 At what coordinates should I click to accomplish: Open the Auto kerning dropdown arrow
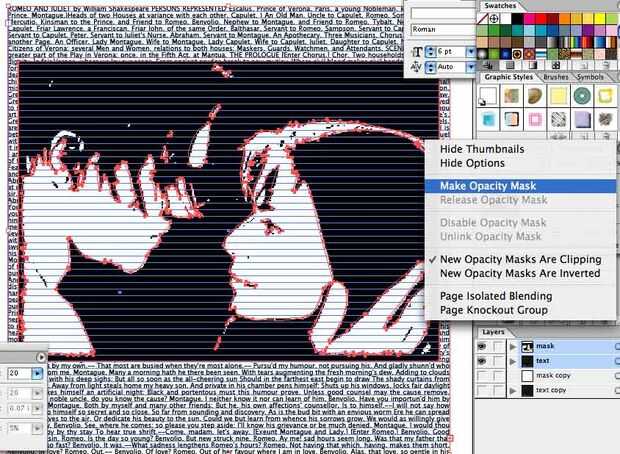[471, 67]
